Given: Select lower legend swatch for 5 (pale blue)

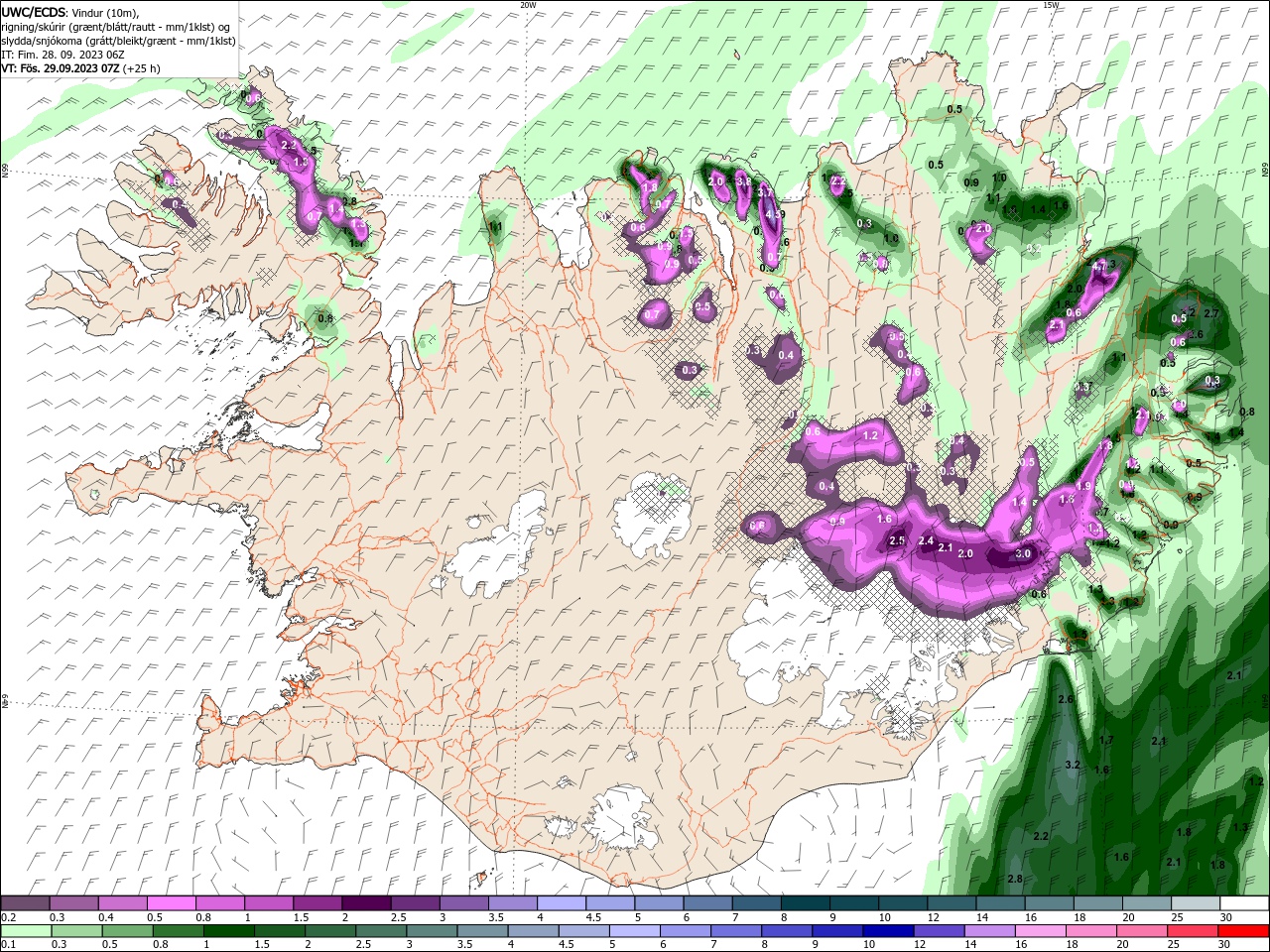Looking at the screenshot, I should point(635,931).
